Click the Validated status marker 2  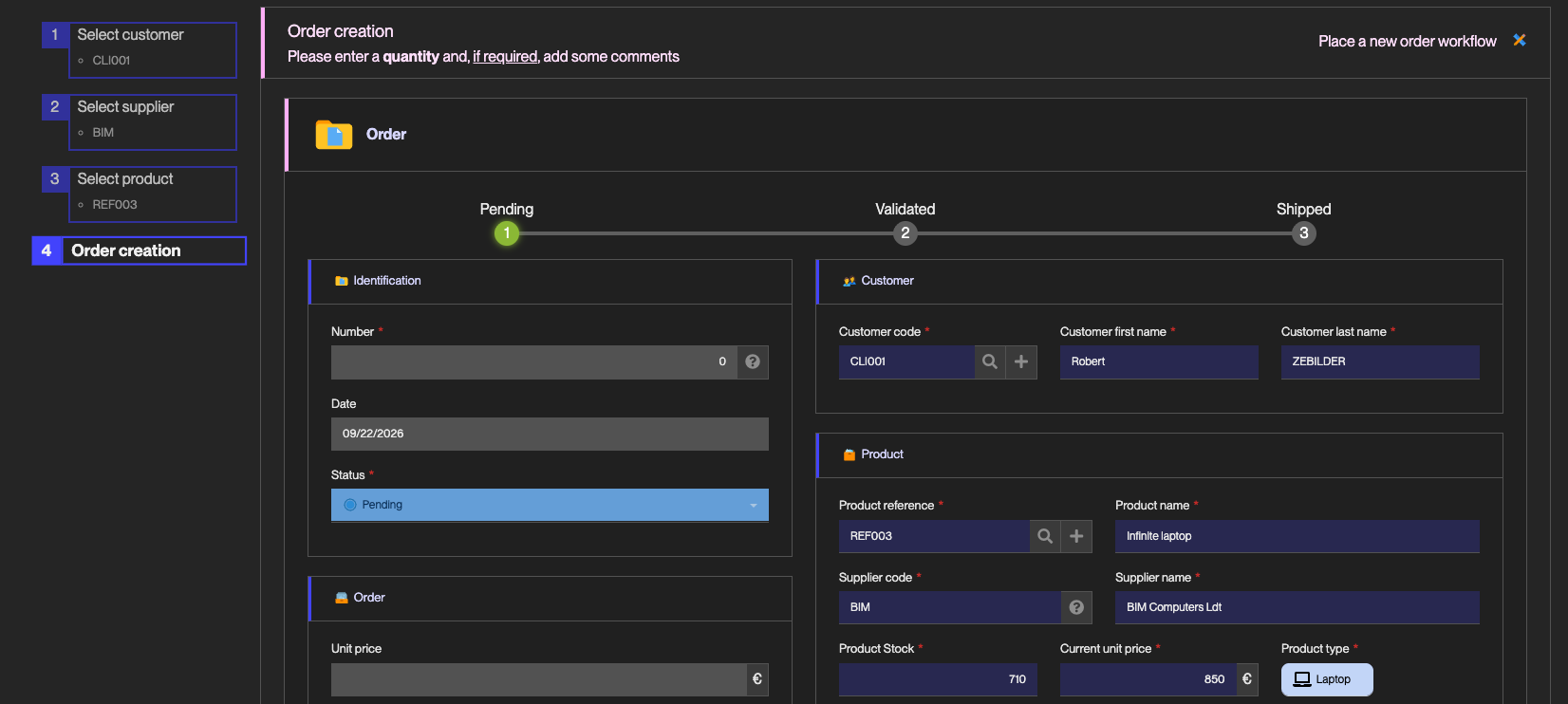pyautogui.click(x=905, y=233)
